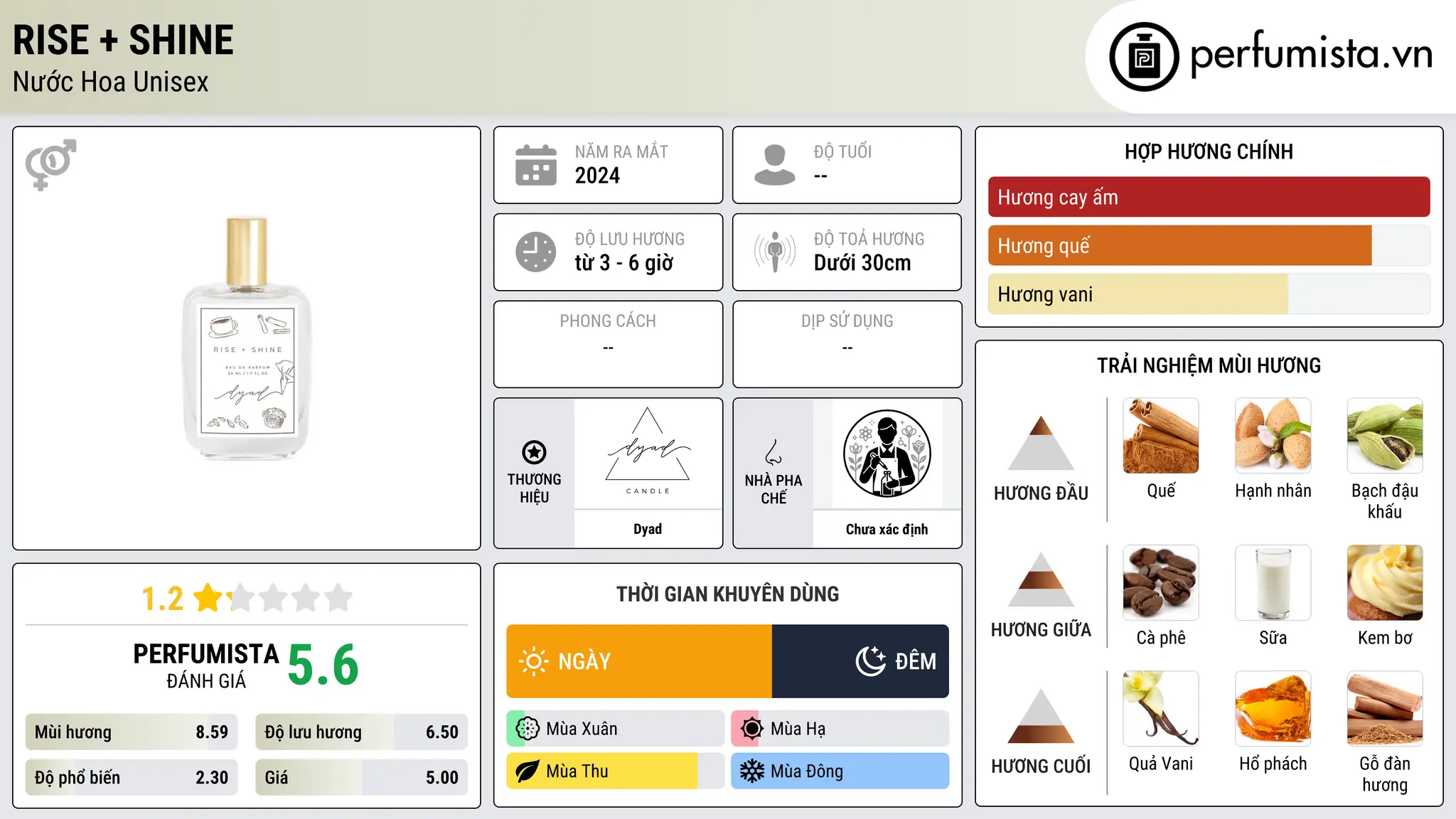Screen dimensions: 1456x819
Task: Select the Bạch đậu khấu cardamom image
Action: (x=1385, y=436)
